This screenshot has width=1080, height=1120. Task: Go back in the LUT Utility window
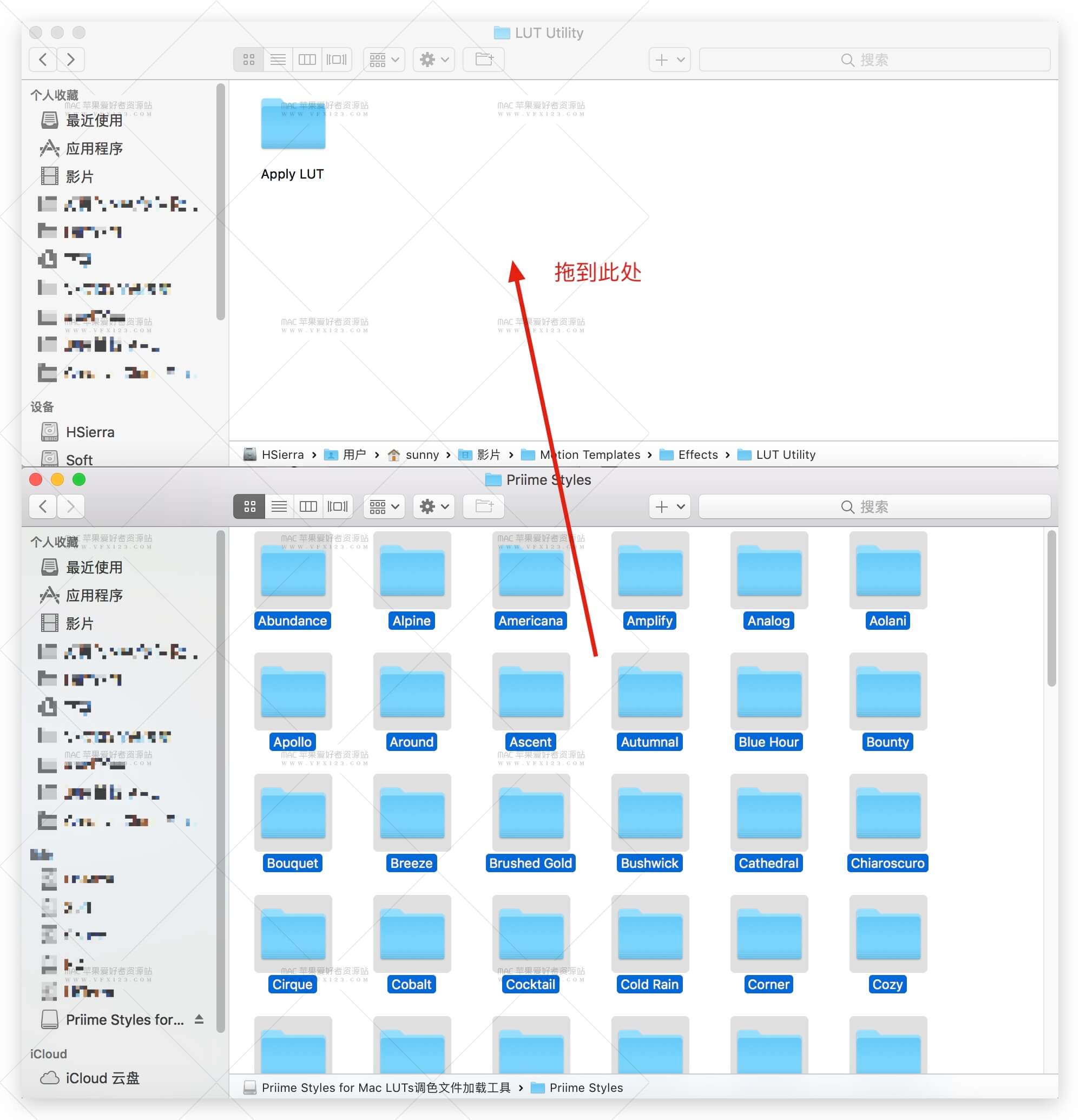[x=43, y=60]
